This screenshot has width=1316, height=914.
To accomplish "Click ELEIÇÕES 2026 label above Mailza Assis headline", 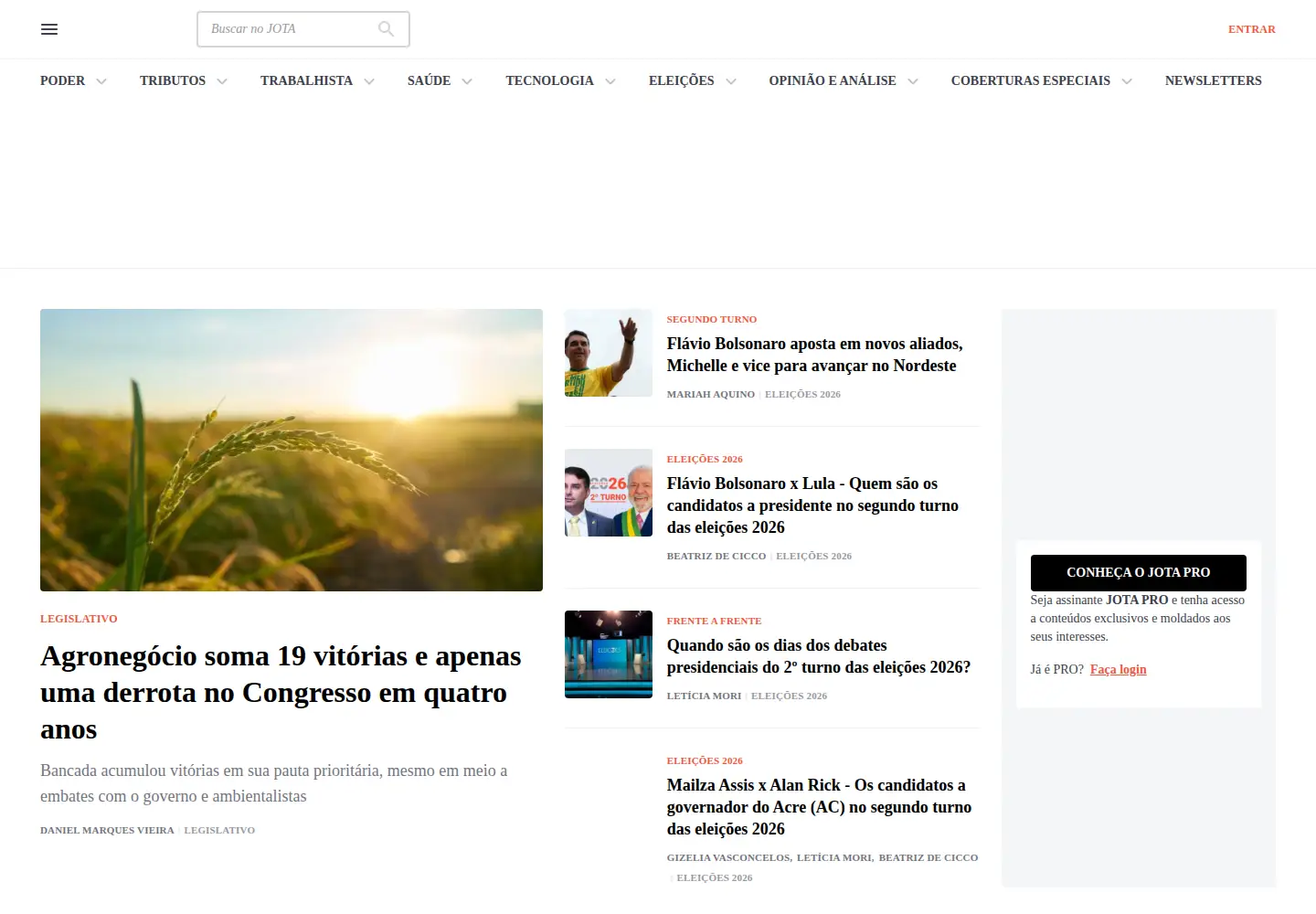I will pos(705,760).
